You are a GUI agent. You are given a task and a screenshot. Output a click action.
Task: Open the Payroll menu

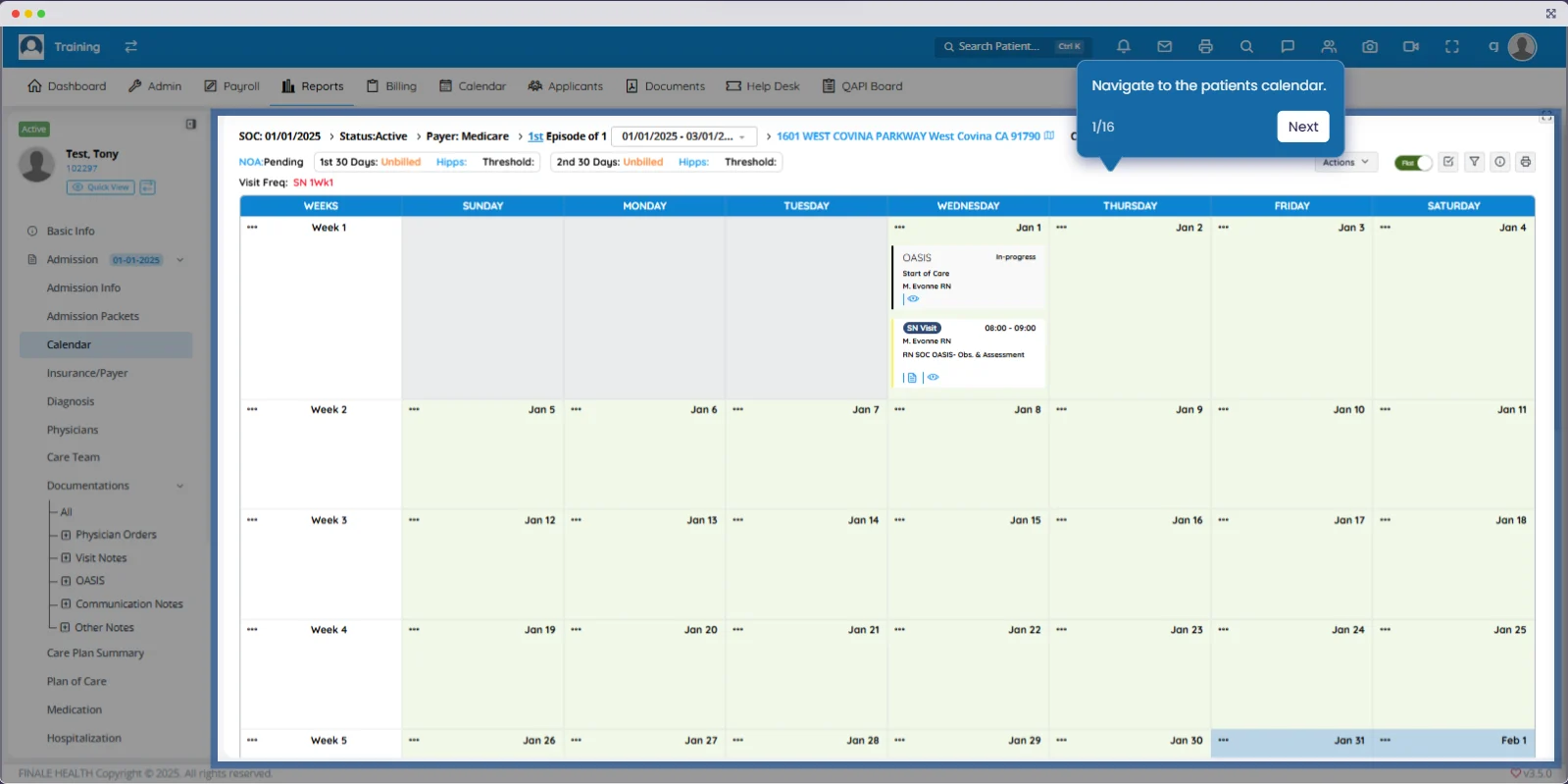coord(231,86)
